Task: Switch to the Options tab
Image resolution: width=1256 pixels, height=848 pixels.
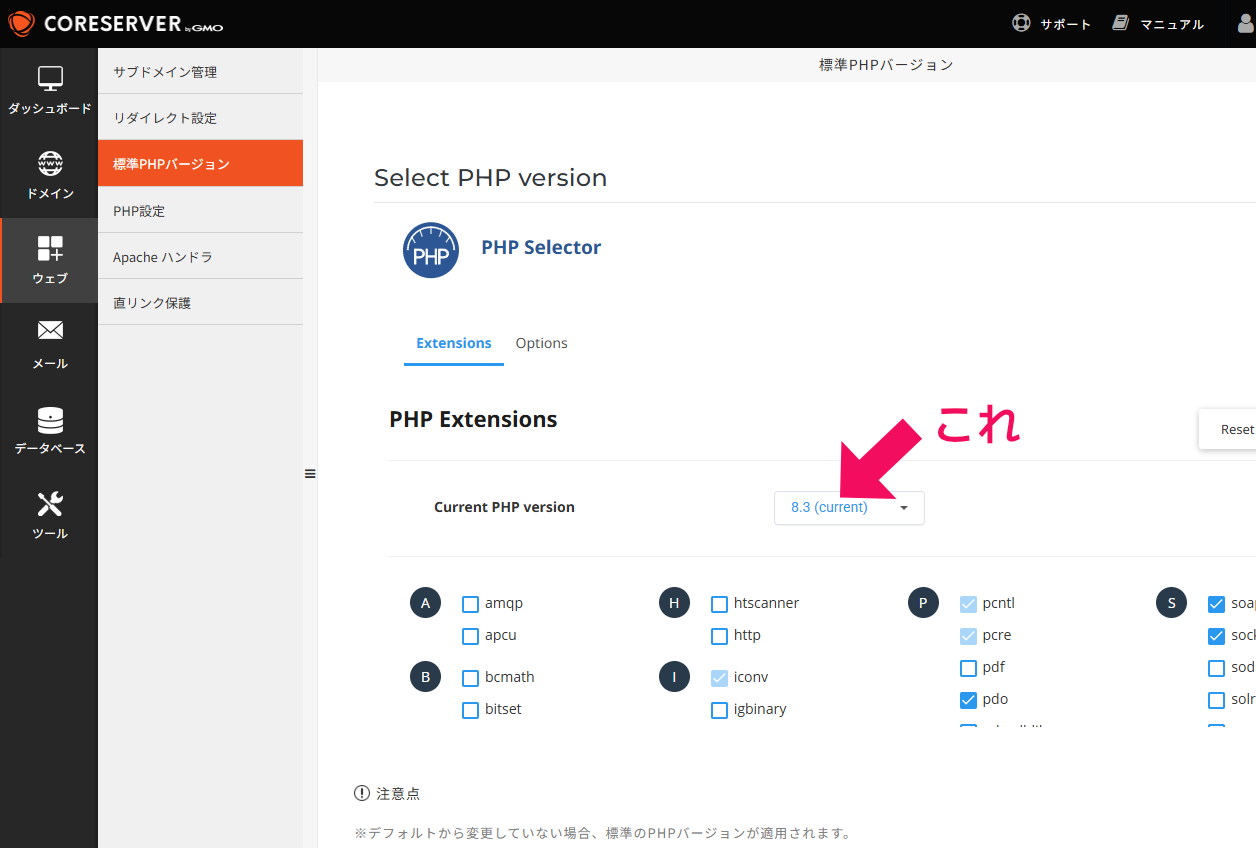Action: coord(542,343)
